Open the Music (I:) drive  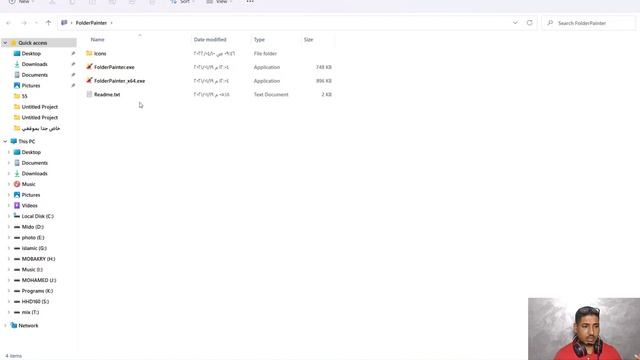pyautogui.click(x=32, y=269)
